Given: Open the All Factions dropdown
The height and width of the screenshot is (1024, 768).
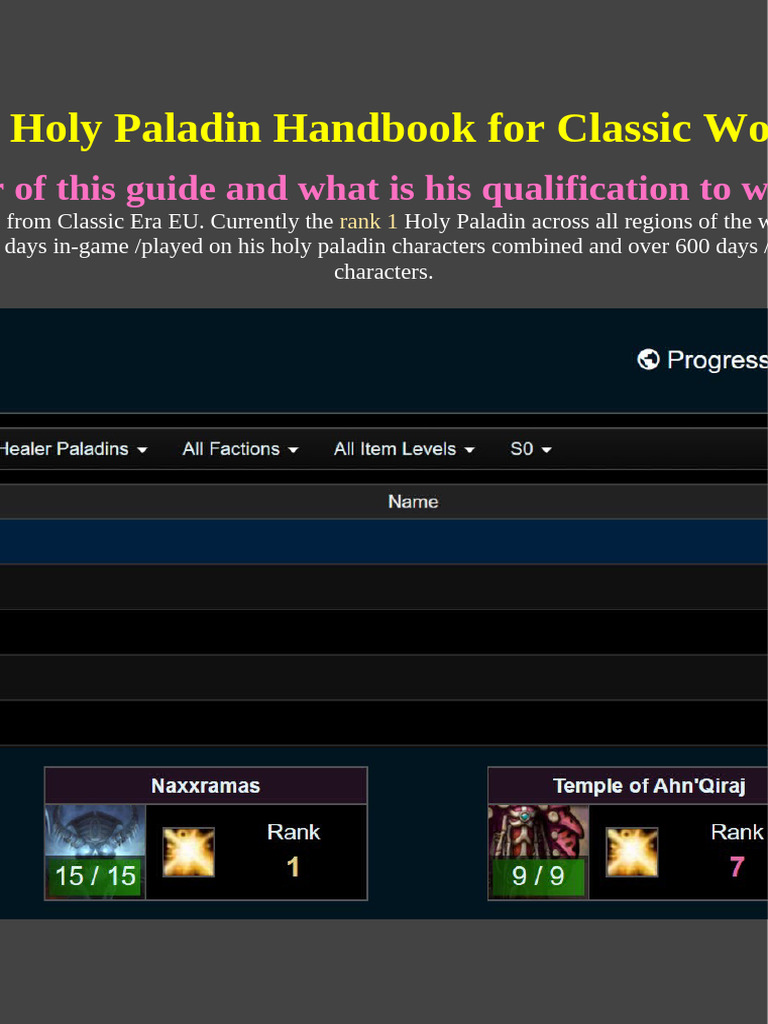Looking at the screenshot, I should (x=240, y=449).
